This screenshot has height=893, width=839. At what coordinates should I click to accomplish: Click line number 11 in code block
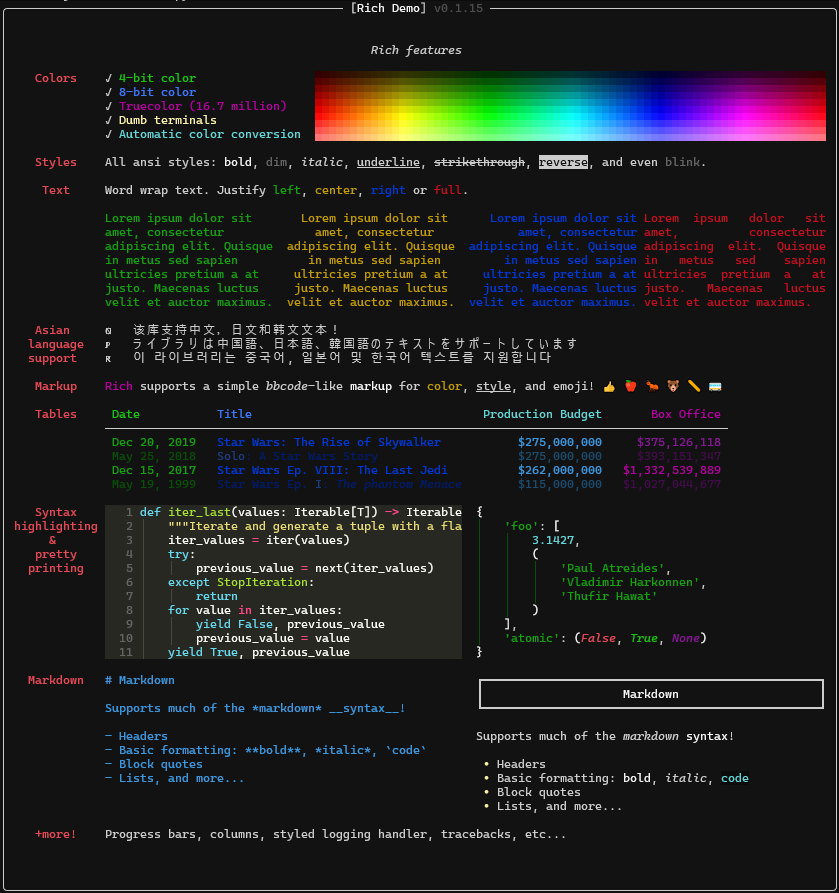click(126, 652)
